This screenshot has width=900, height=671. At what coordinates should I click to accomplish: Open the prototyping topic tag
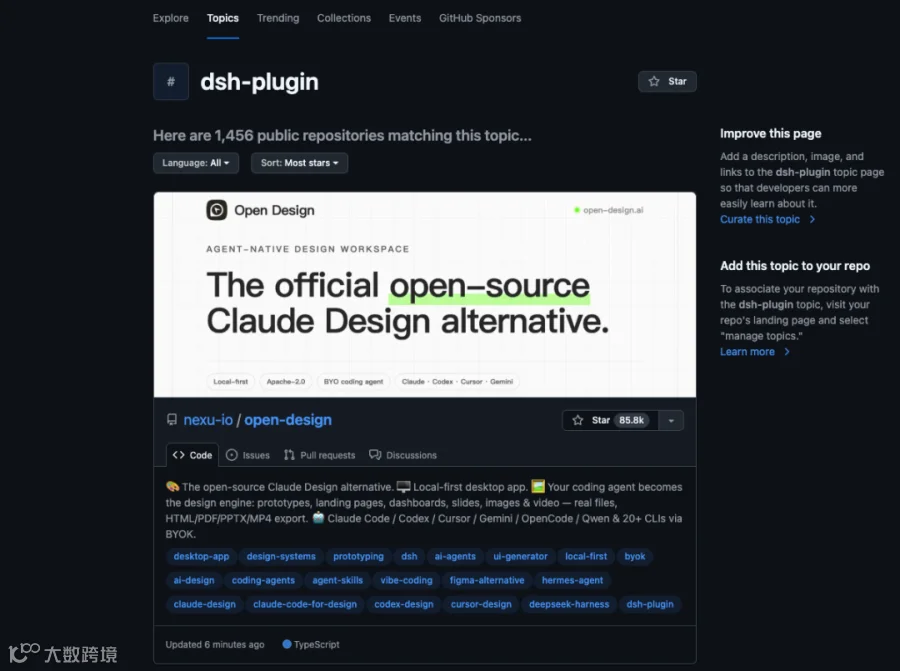coord(358,556)
